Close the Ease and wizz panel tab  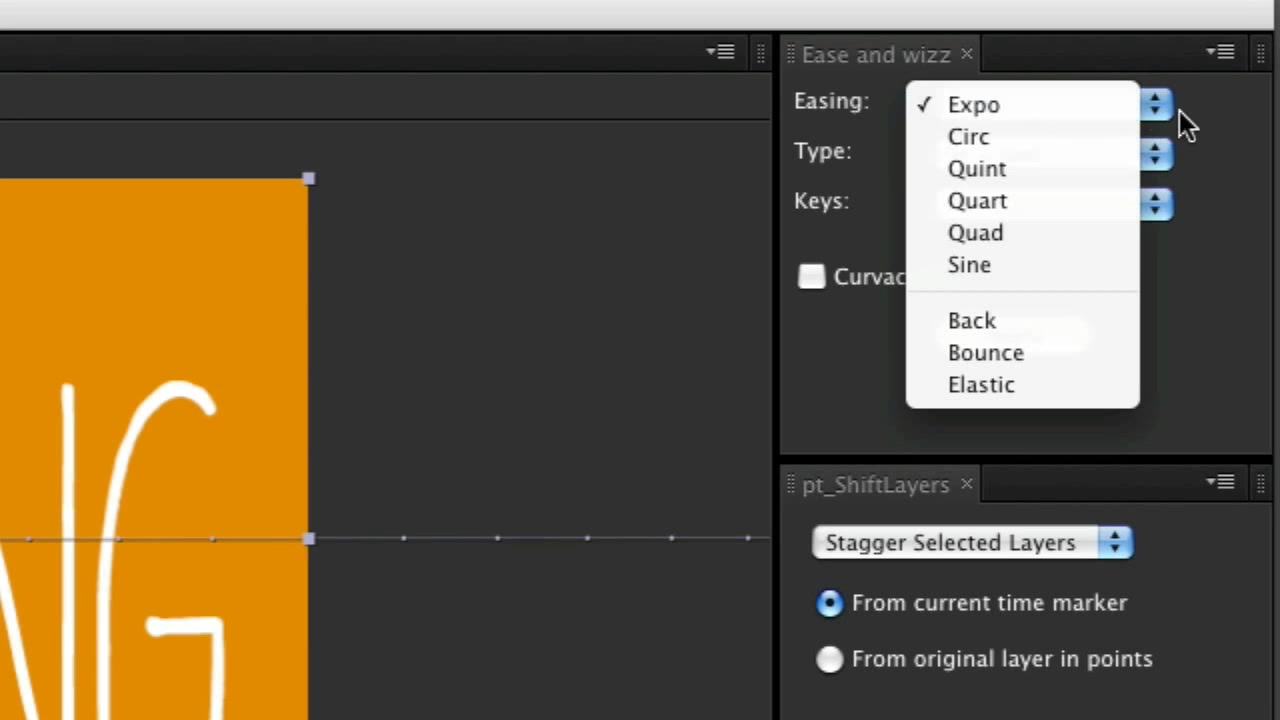[966, 54]
